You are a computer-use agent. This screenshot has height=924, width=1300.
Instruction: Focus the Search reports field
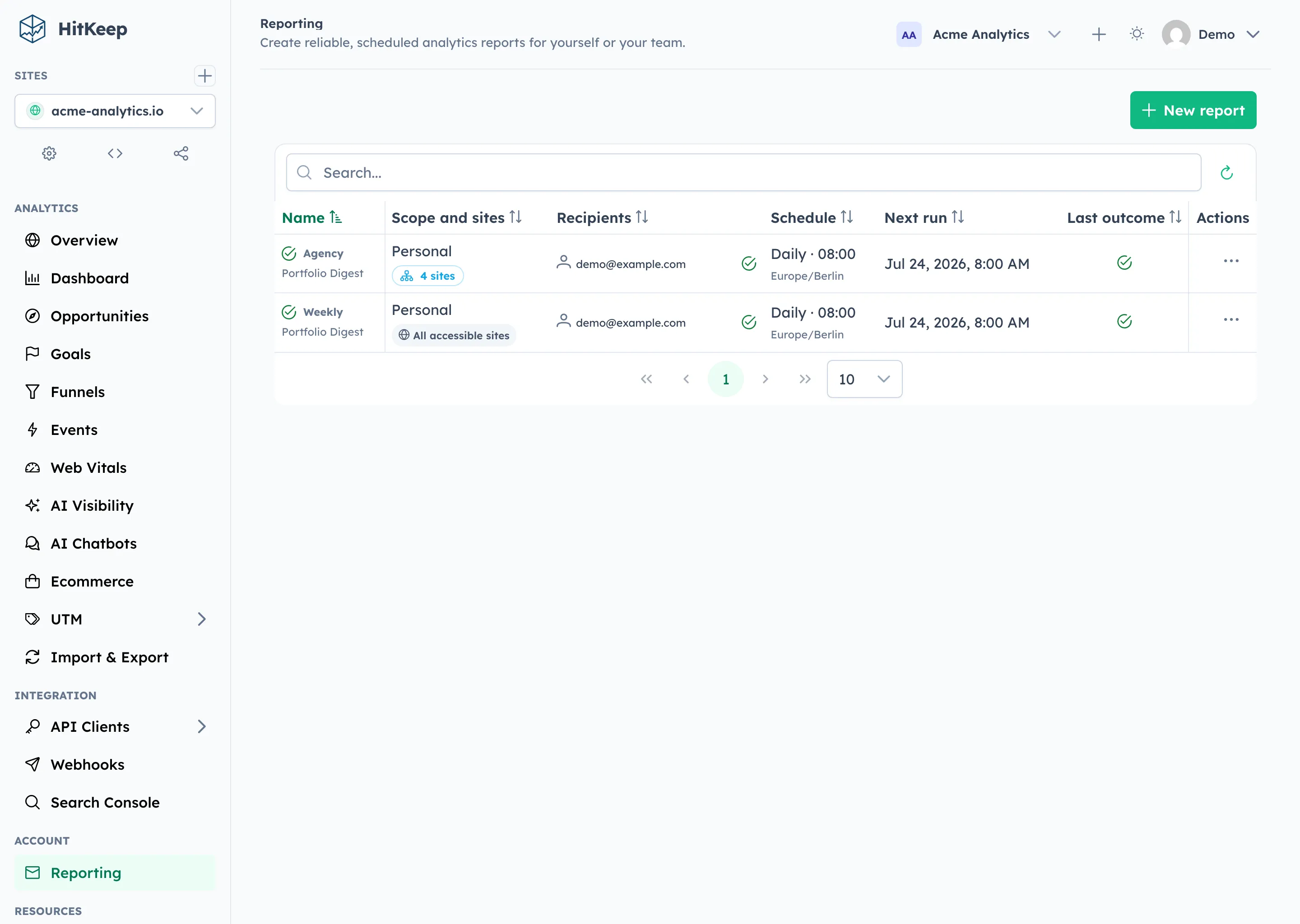click(x=743, y=172)
